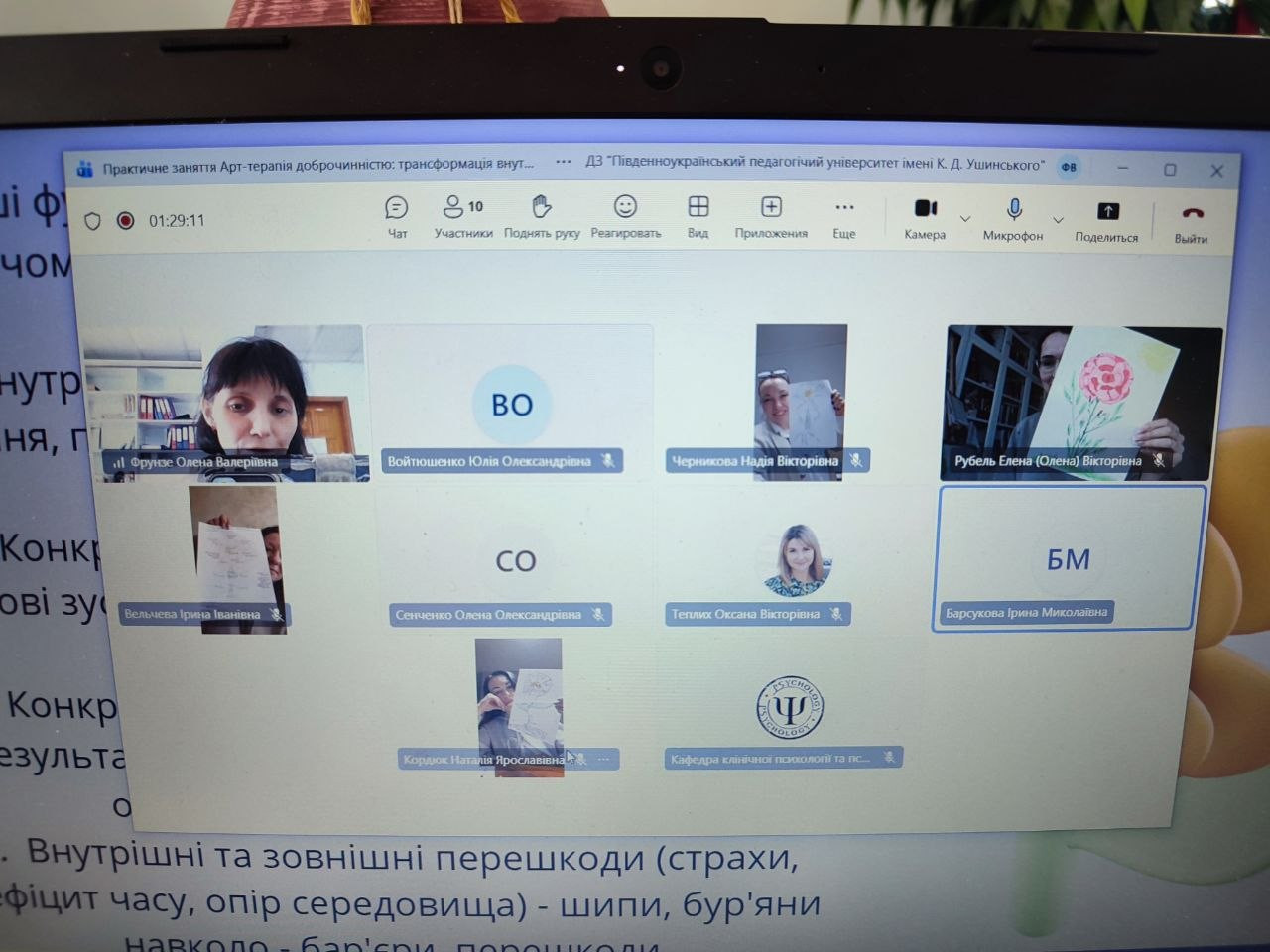
Task: Select the Рубель Елена video tile
Action: pyautogui.click(x=1083, y=402)
